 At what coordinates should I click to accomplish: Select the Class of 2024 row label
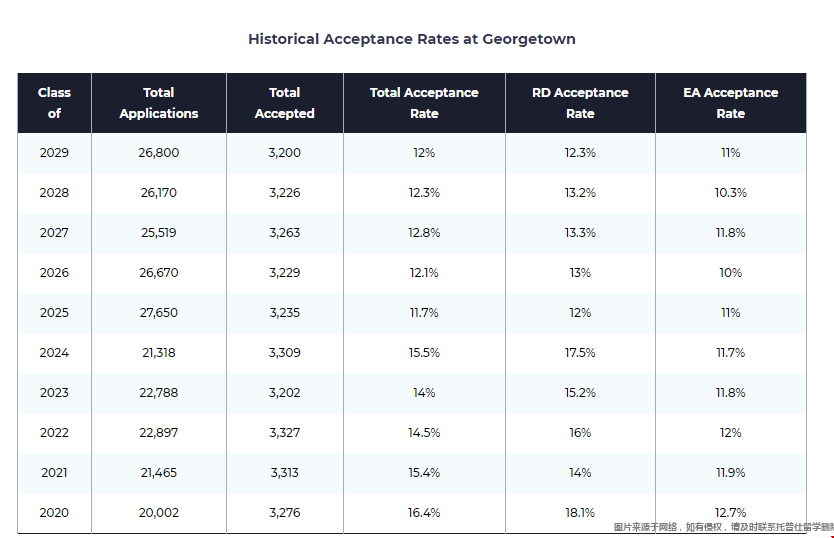[54, 353]
